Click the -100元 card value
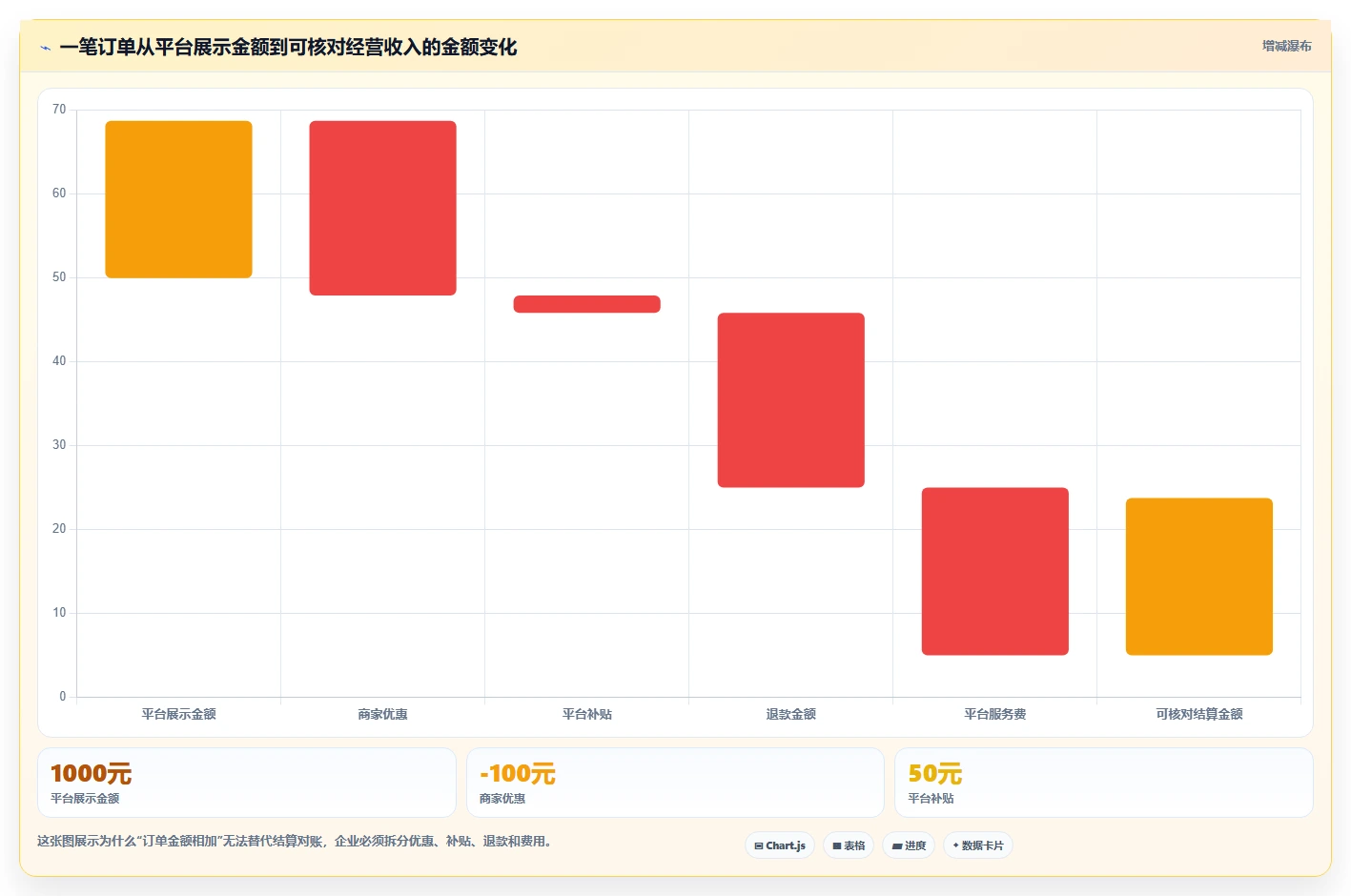The image size is (1351, 896). (x=517, y=773)
